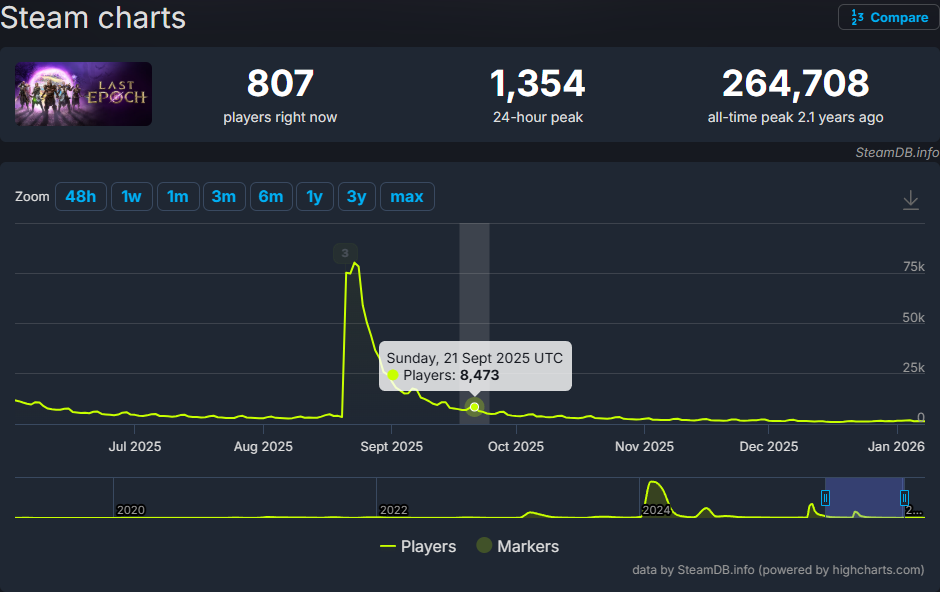Switch chart zoom to 3m

(x=223, y=197)
